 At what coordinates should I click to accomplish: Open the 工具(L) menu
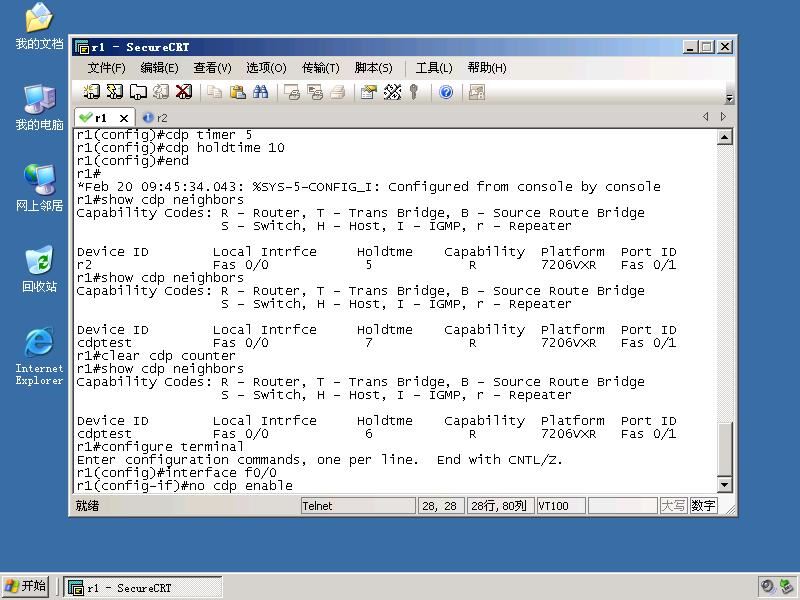[x=434, y=68]
